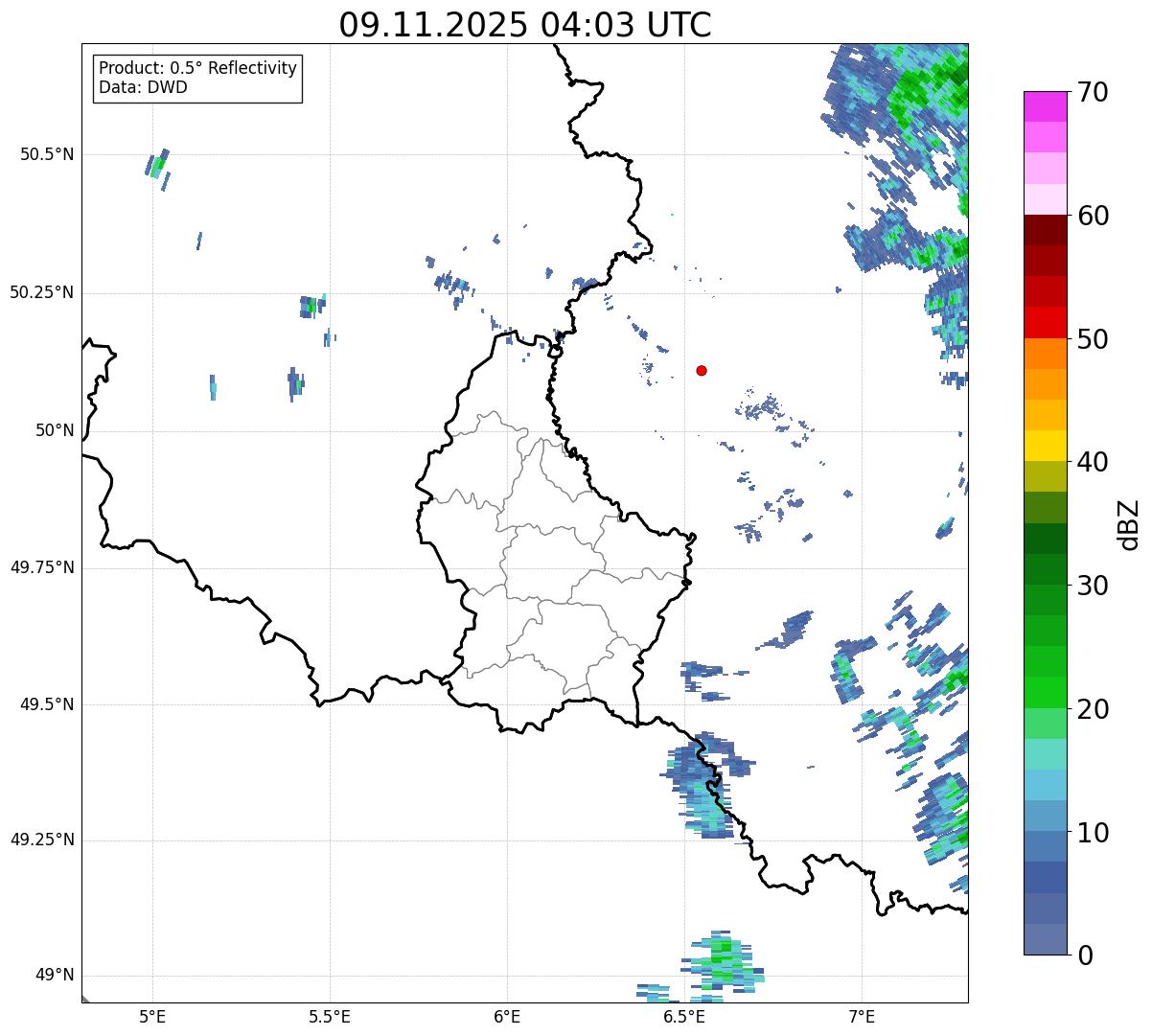Screen dimensions: 1152x1036
Task: Click the title "09.11.2025 04:03 UTC"
Action: tap(525, 25)
